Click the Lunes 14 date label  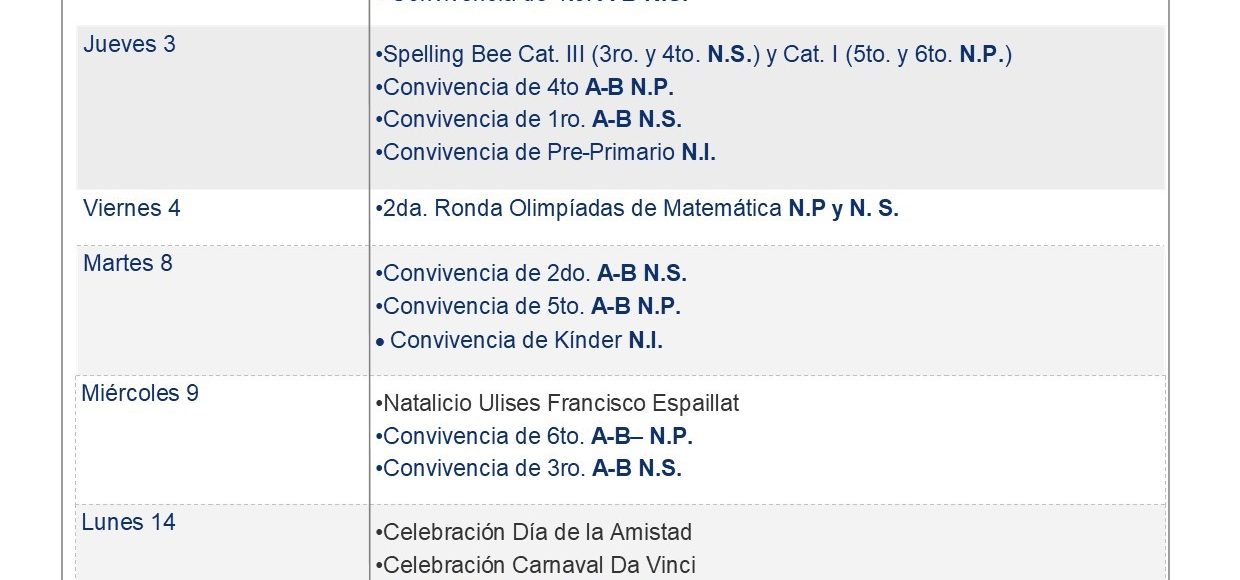pyautogui.click(x=128, y=522)
